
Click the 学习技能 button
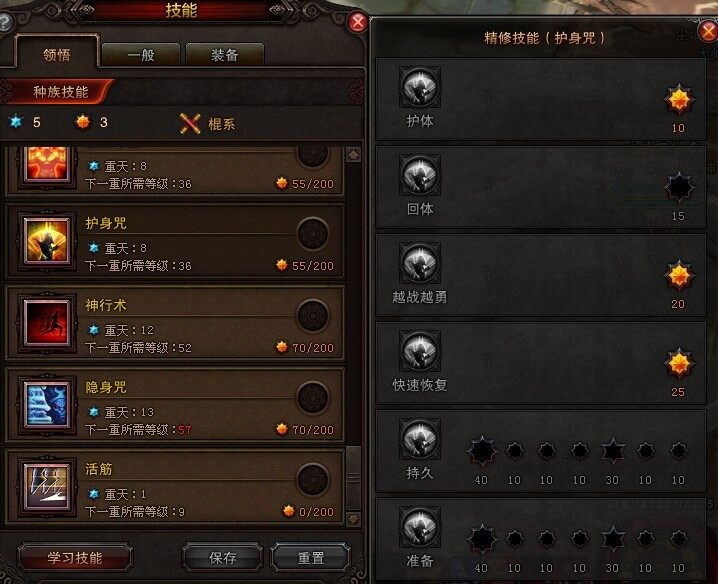75,557
